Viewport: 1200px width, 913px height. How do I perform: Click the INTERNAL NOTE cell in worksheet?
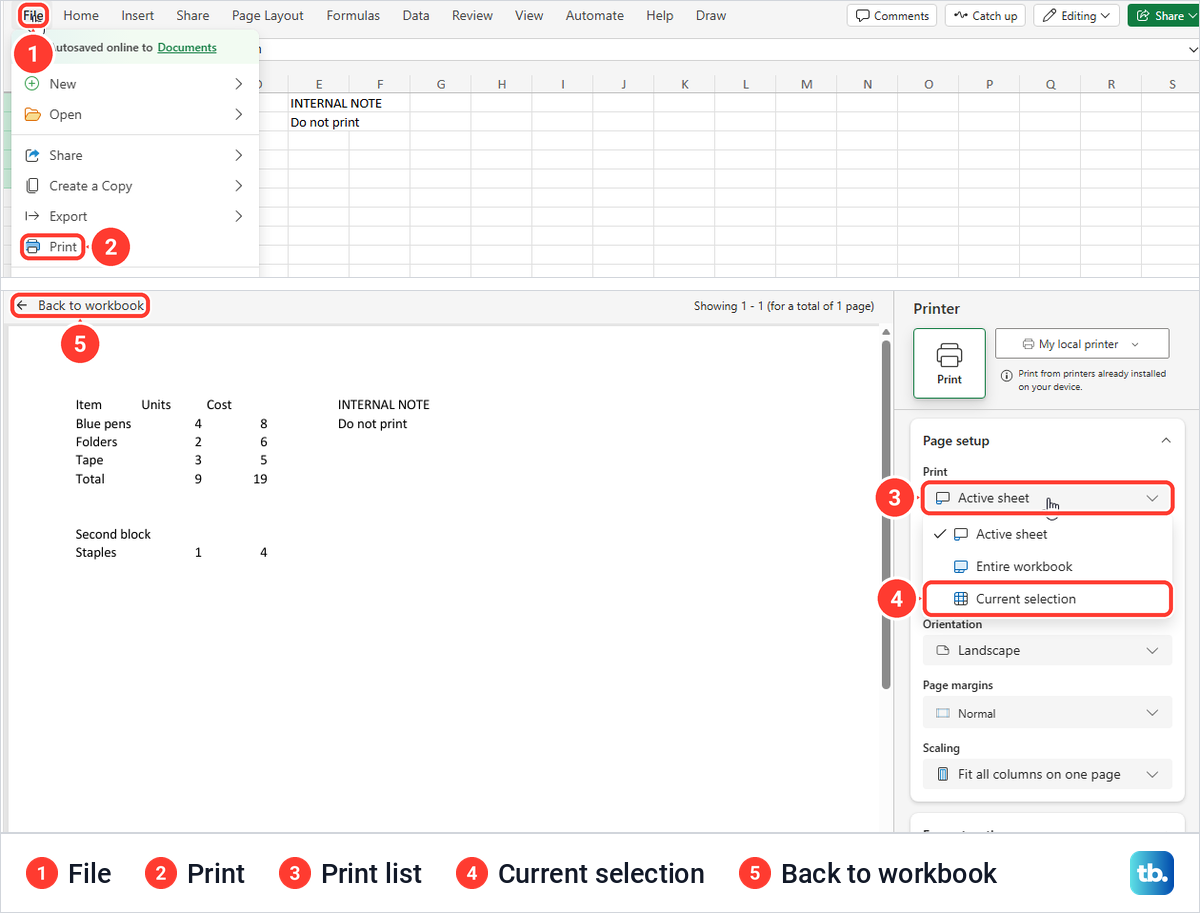click(336, 103)
